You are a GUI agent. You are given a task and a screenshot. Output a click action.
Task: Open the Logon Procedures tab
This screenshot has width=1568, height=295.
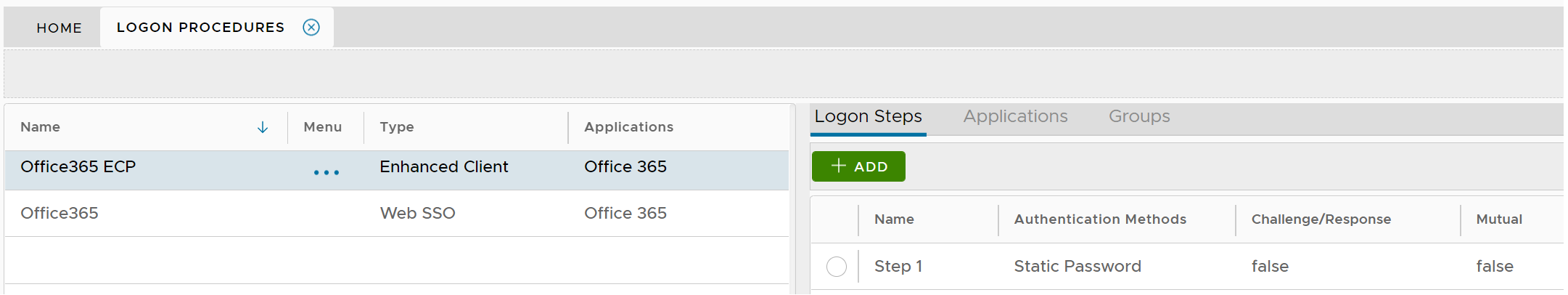pyautogui.click(x=200, y=28)
